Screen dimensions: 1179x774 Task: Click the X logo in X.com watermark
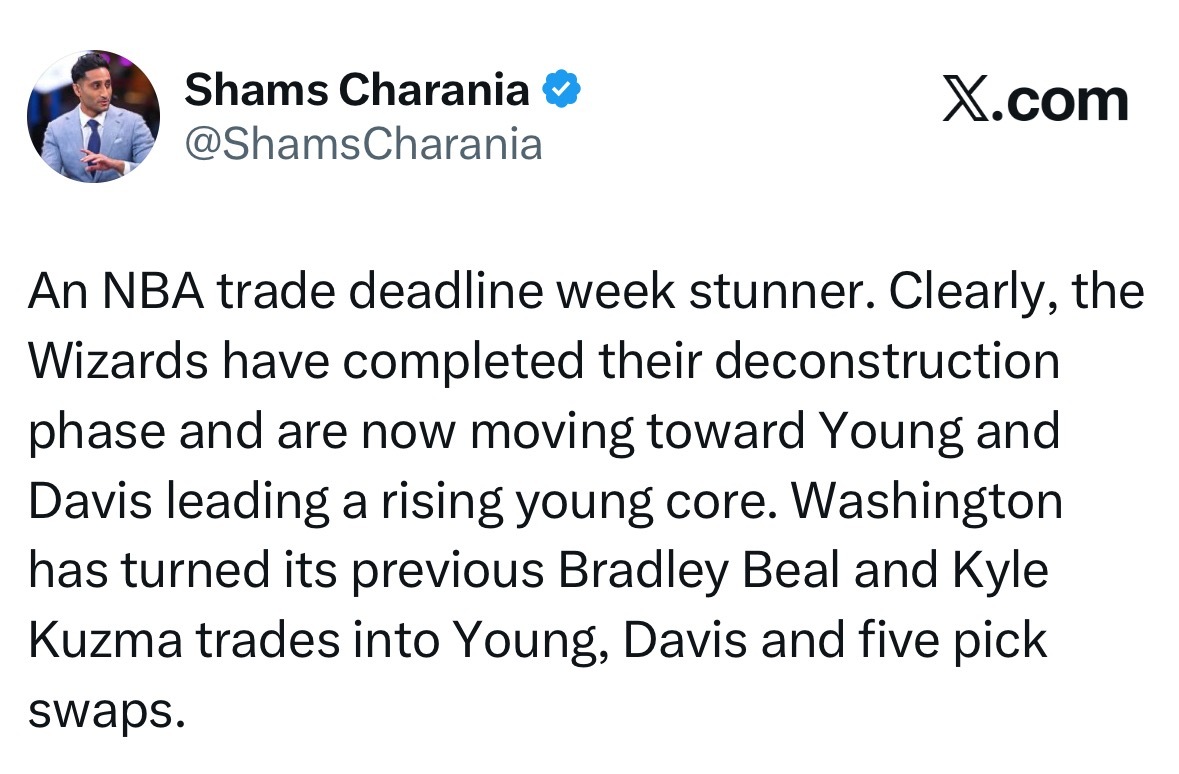click(966, 99)
